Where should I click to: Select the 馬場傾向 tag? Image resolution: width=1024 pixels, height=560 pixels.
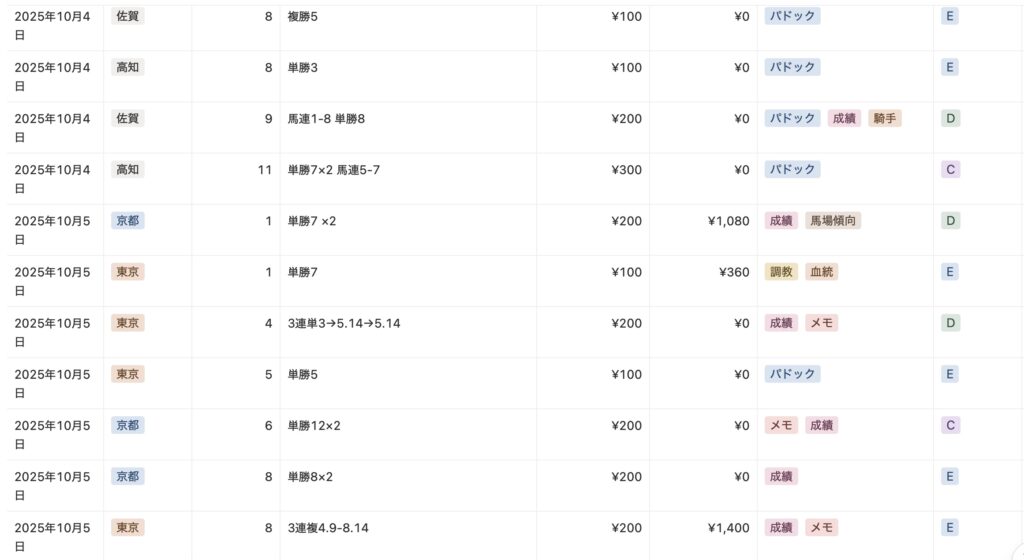coord(833,221)
